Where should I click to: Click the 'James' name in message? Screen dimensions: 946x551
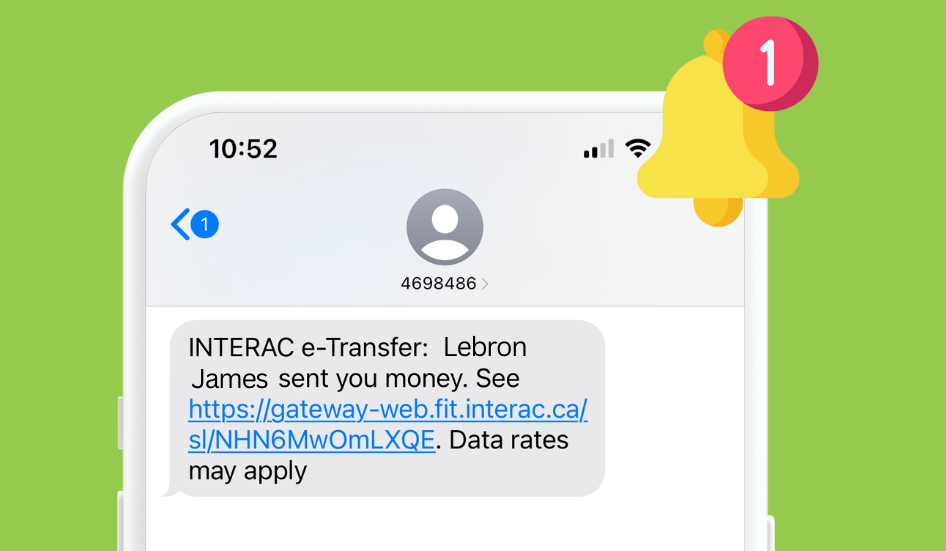(x=229, y=379)
